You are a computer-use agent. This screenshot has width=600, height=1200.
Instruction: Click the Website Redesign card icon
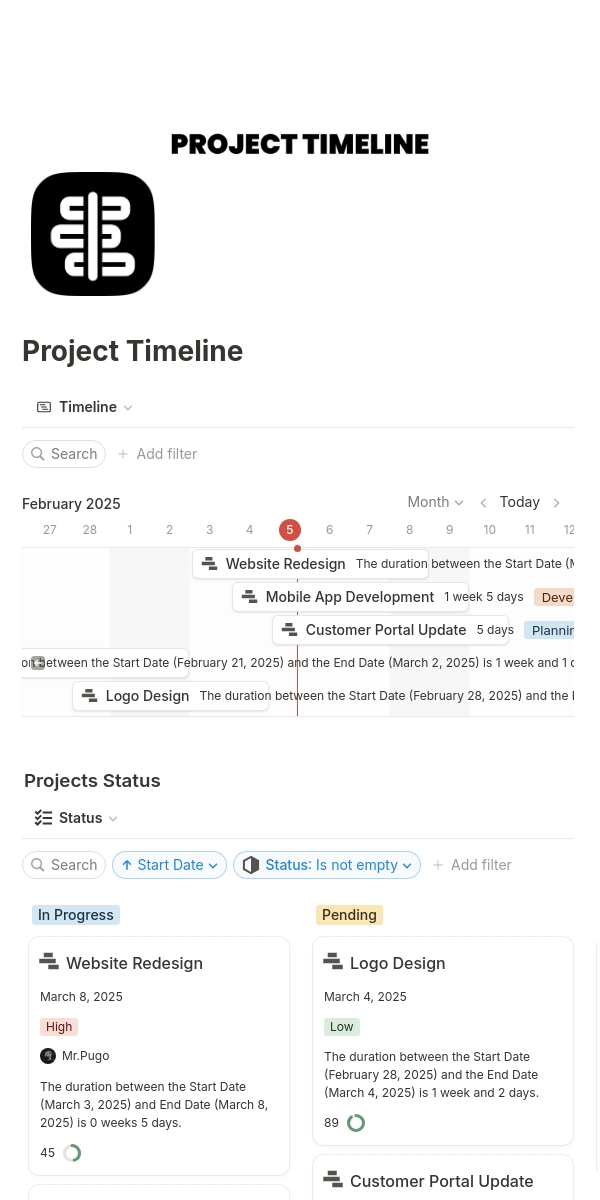(x=49, y=962)
